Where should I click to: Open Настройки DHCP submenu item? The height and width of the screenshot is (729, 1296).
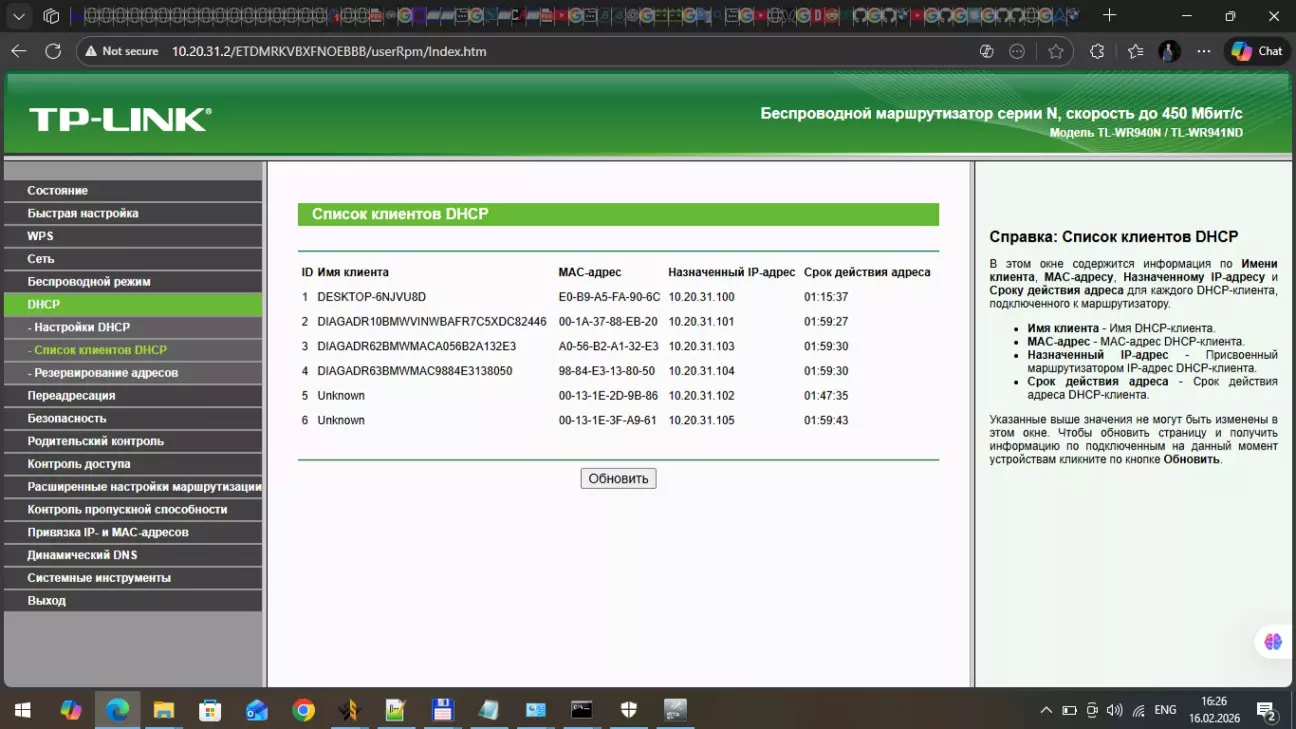[x=81, y=327]
